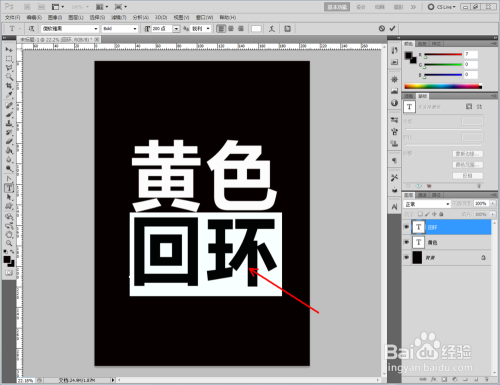Click the Invert button in Masks panel
This screenshot has width=500, height=385.
[468, 176]
